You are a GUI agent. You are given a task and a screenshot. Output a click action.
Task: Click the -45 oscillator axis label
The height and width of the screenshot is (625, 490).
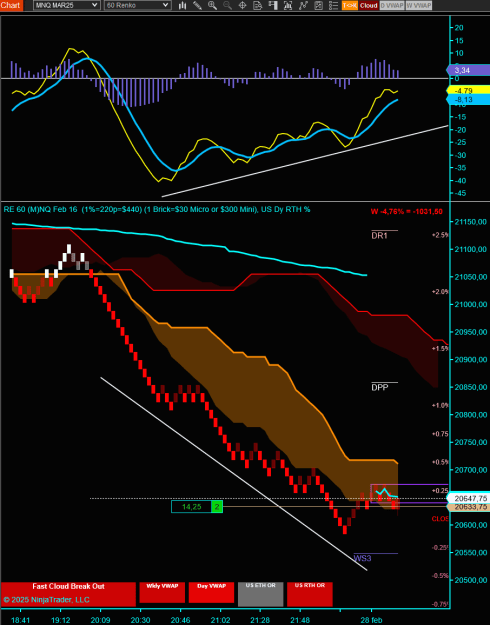(459, 193)
